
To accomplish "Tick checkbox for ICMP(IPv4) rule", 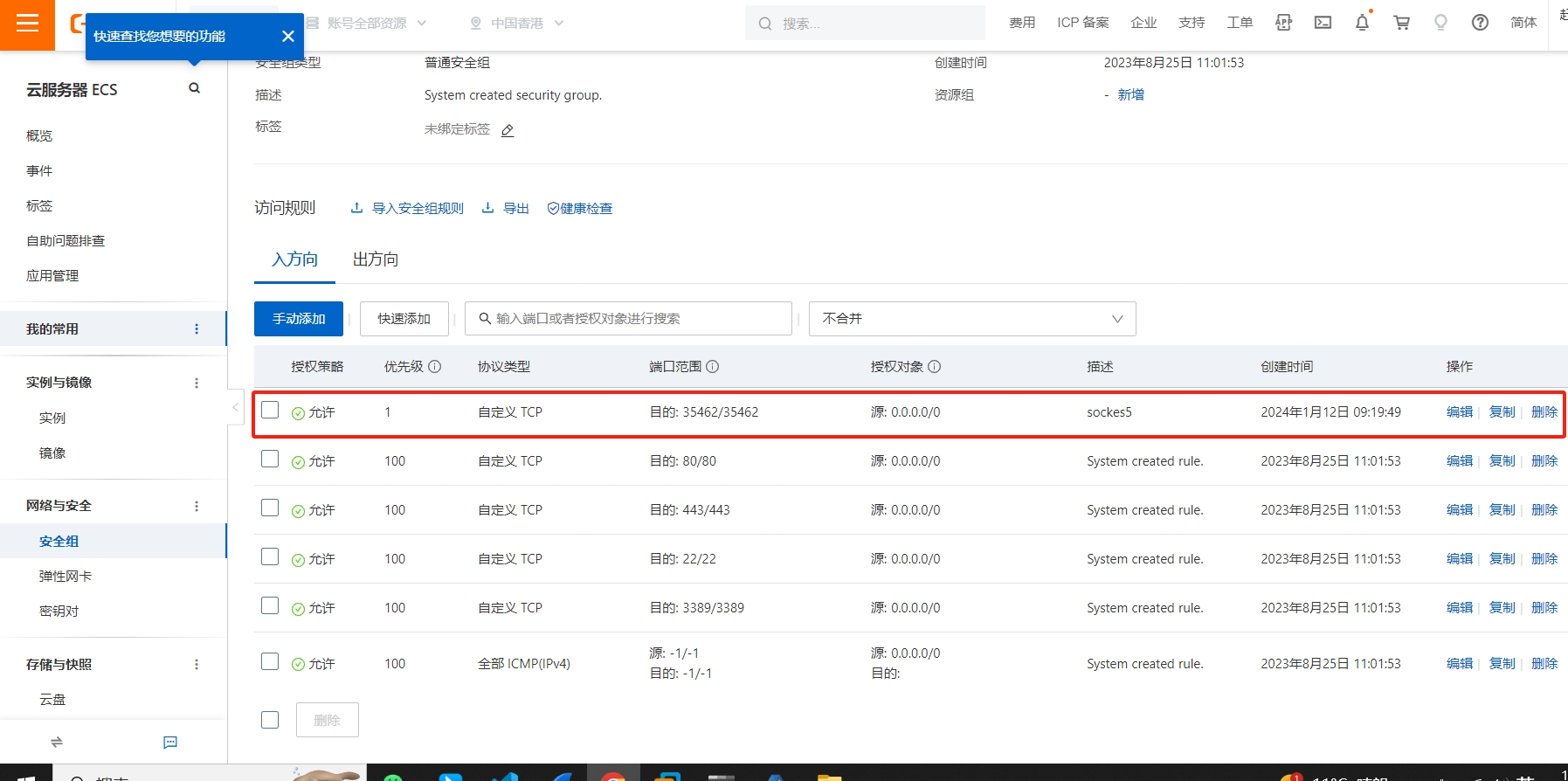I will (x=270, y=662).
